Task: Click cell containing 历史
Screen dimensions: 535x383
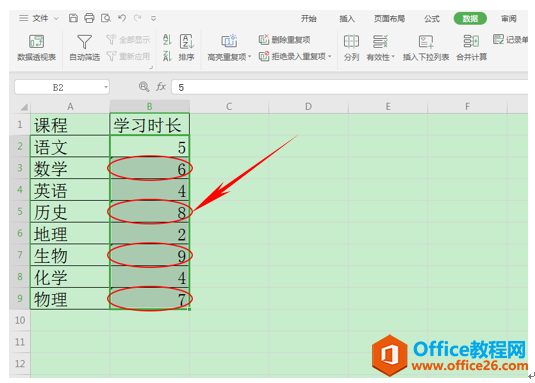Action: (x=70, y=211)
